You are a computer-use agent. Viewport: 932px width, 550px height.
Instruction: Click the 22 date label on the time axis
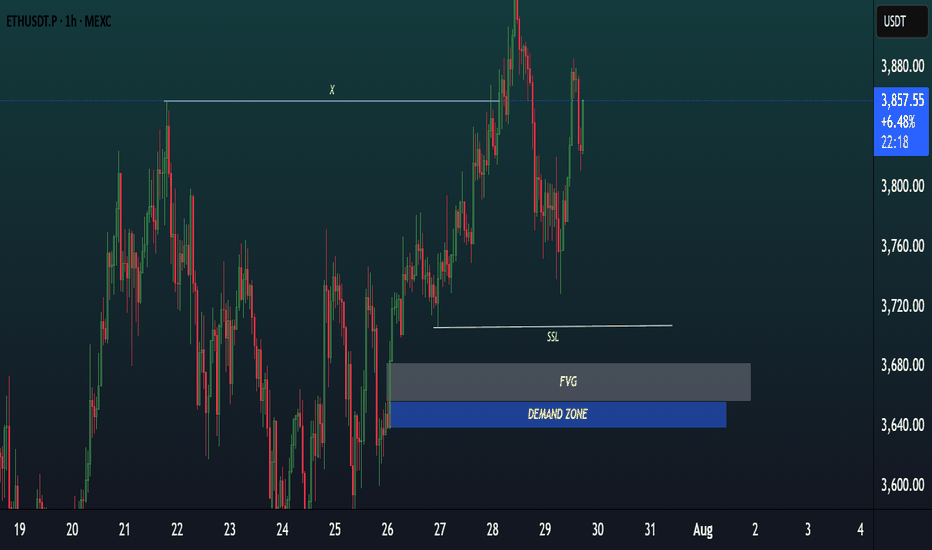(177, 529)
